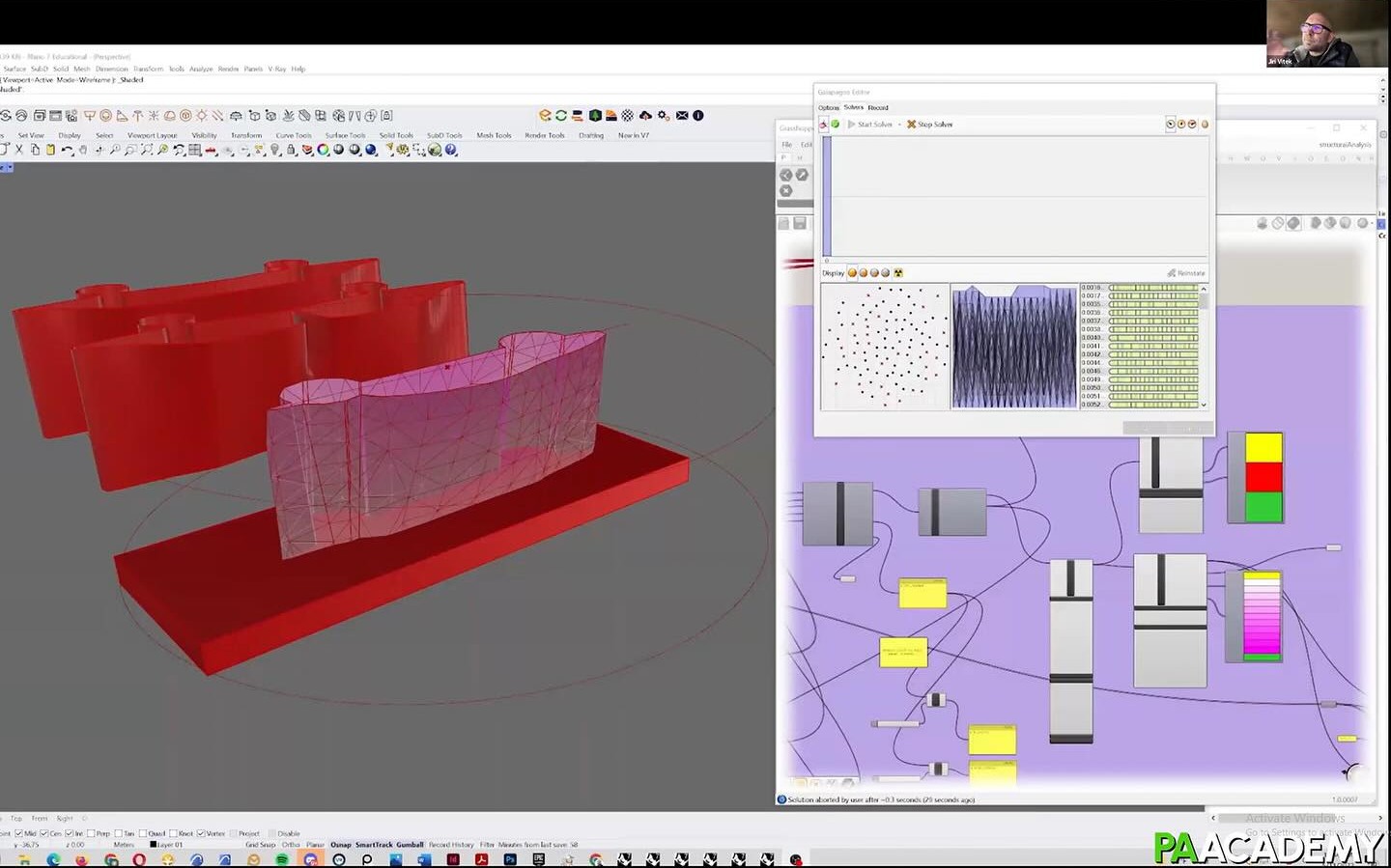
Task: Click the padlock Lock objects icon
Action: click(291, 150)
